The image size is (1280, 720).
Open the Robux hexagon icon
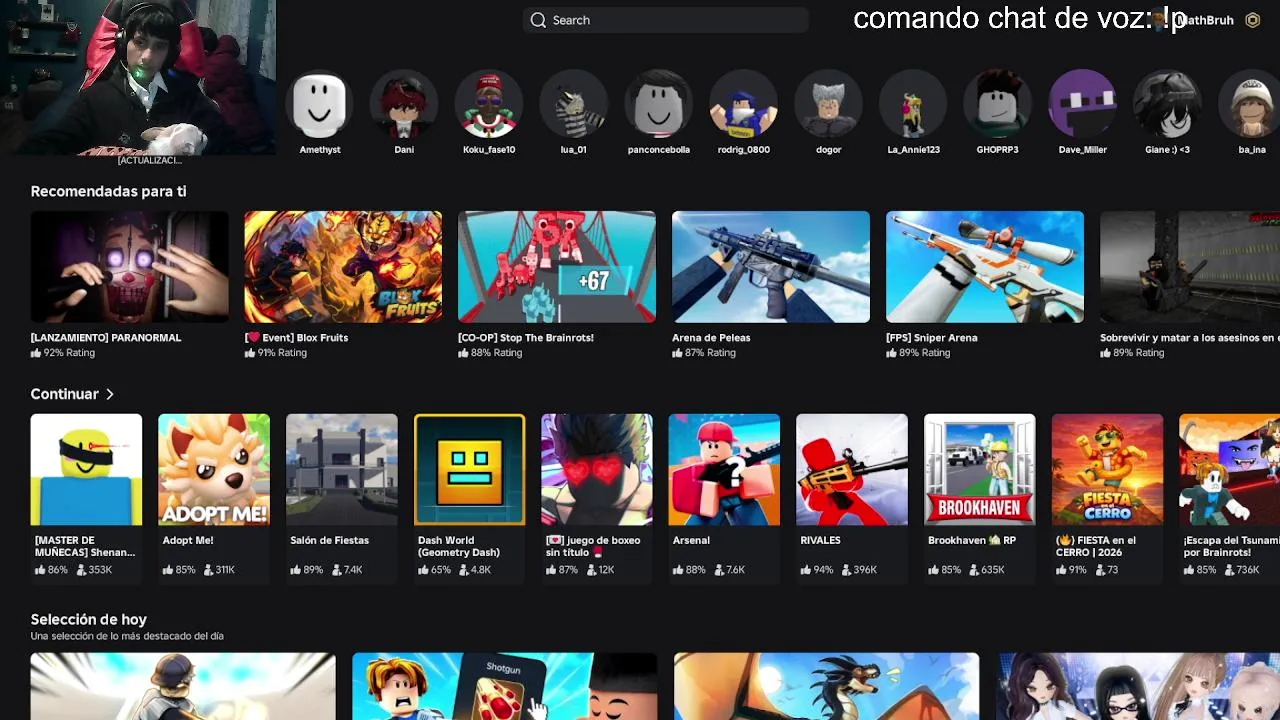point(1252,20)
